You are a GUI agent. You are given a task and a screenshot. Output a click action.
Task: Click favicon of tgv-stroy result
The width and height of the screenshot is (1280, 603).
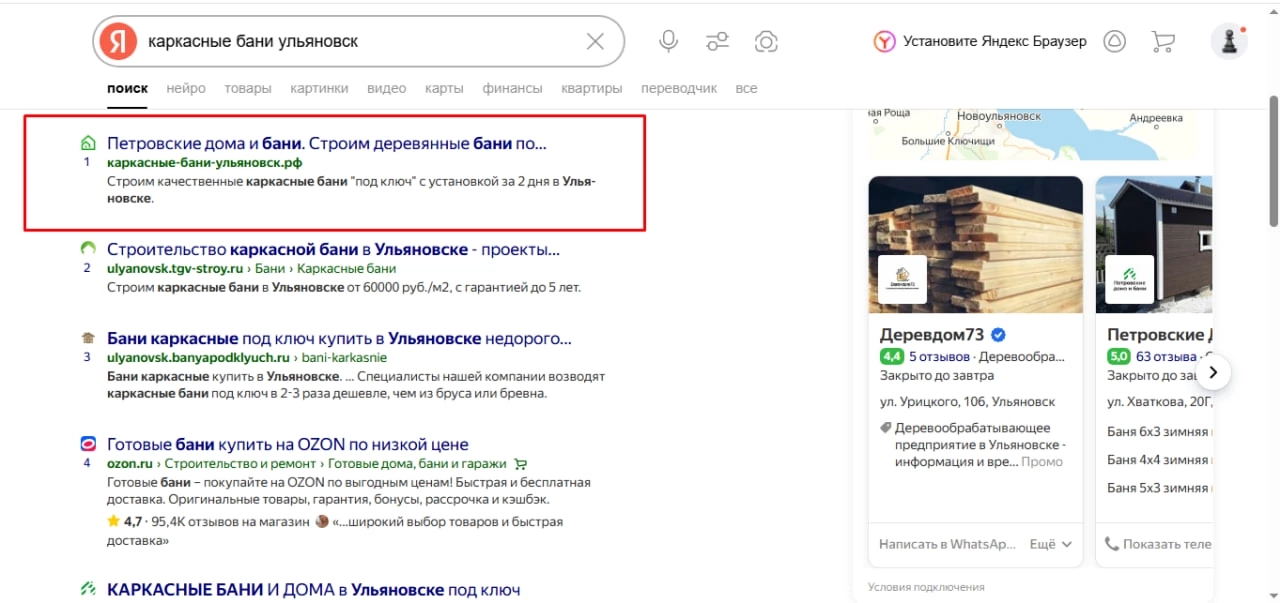pyautogui.click(x=87, y=248)
